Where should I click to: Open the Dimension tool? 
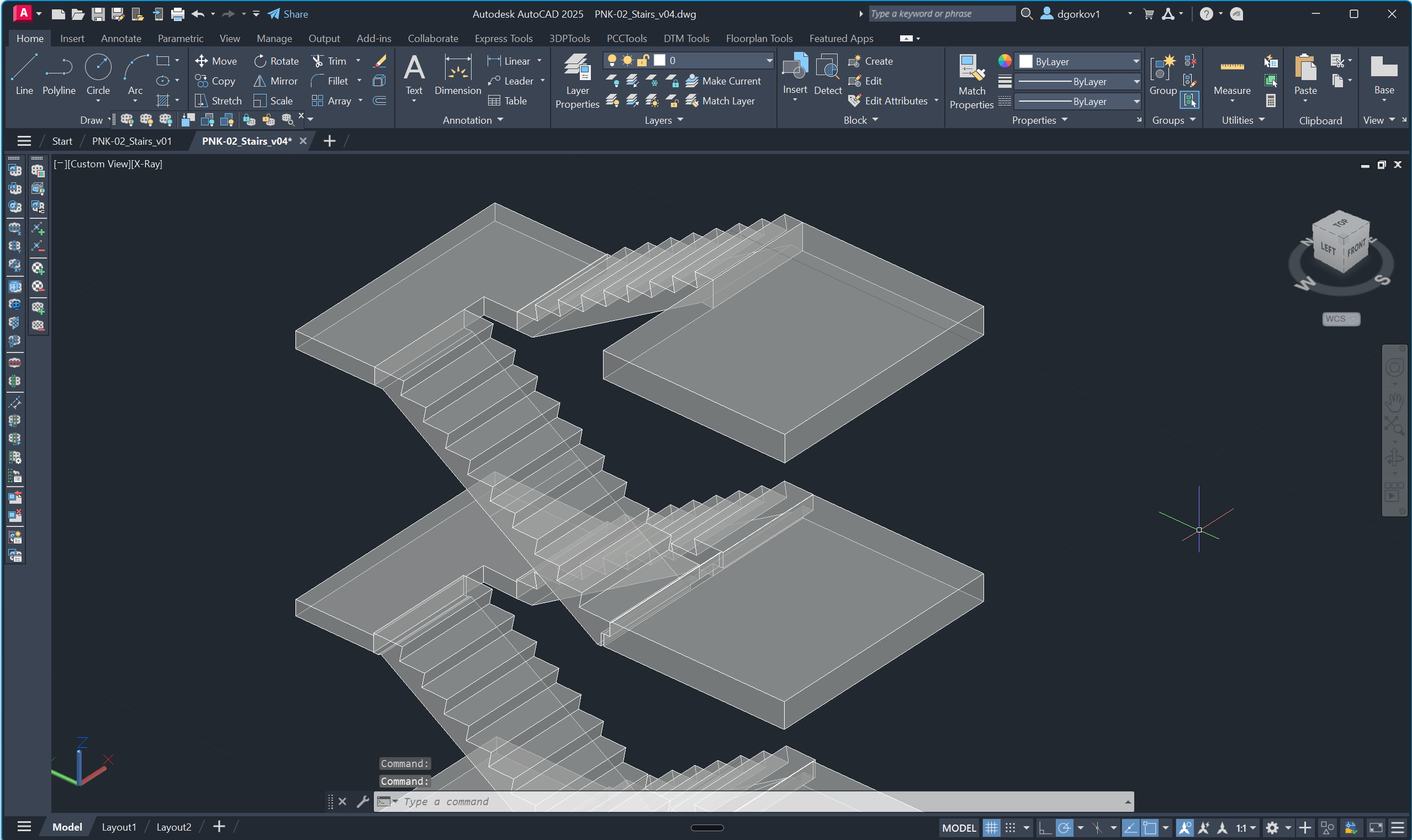[457, 74]
